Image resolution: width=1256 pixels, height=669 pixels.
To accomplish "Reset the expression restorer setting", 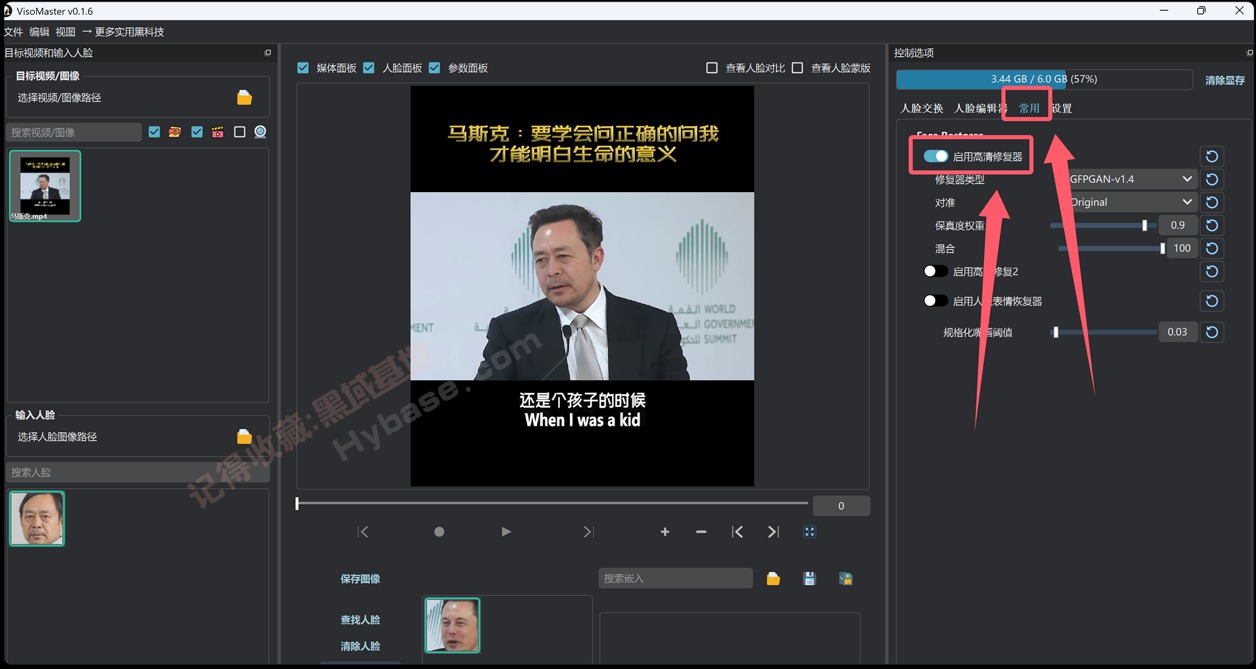I will point(1212,301).
